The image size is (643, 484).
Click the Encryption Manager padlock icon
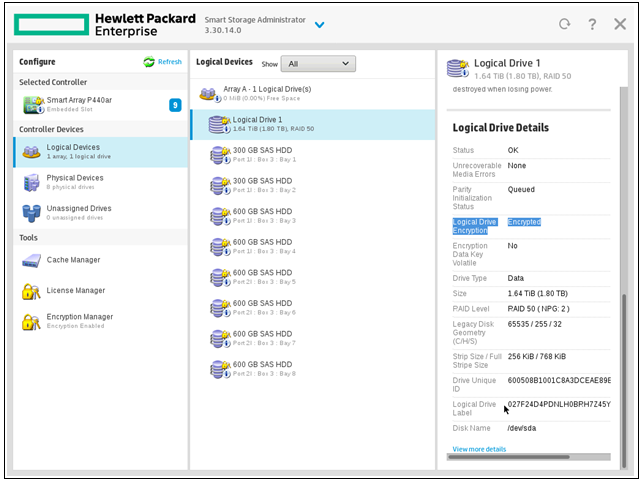tap(31, 322)
